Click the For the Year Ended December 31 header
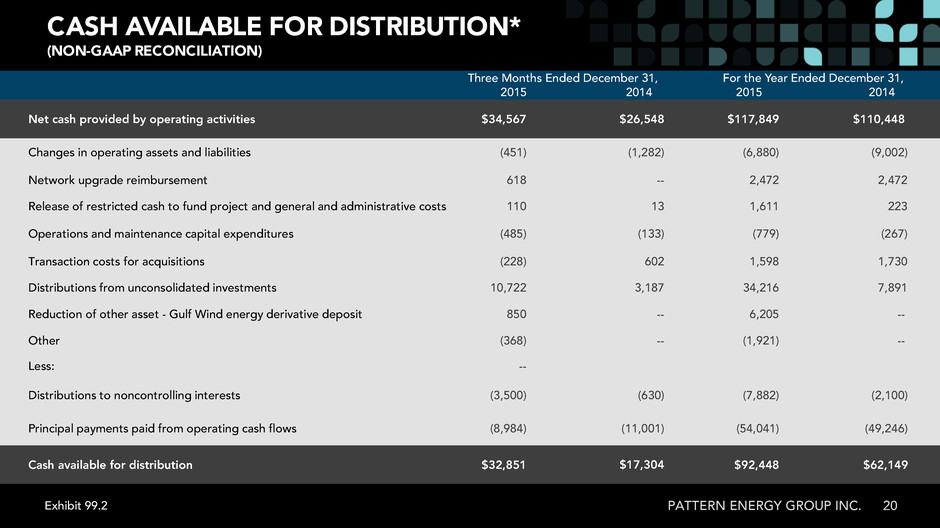 [x=813, y=78]
